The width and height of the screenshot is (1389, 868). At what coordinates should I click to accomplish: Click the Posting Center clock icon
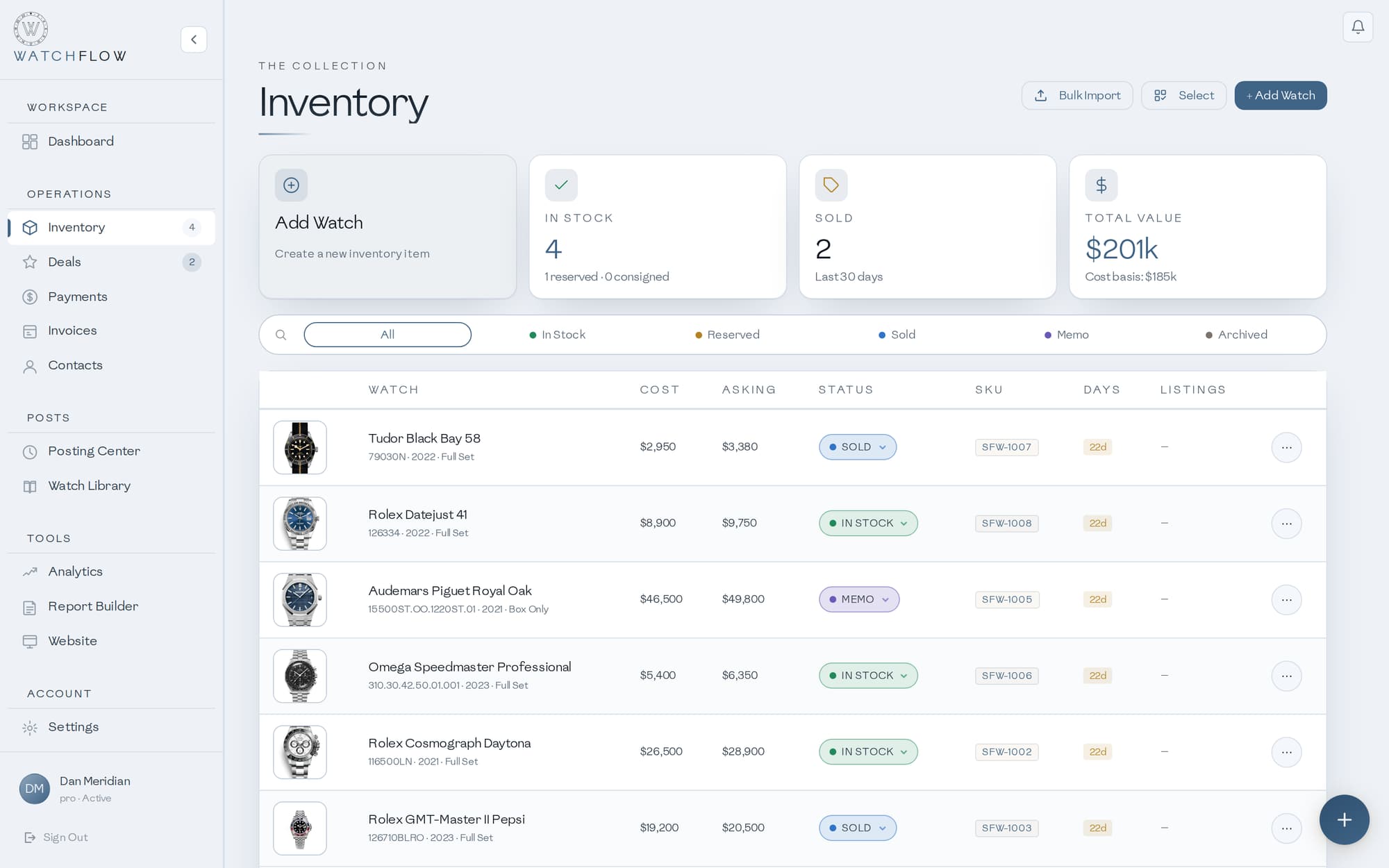coord(30,452)
